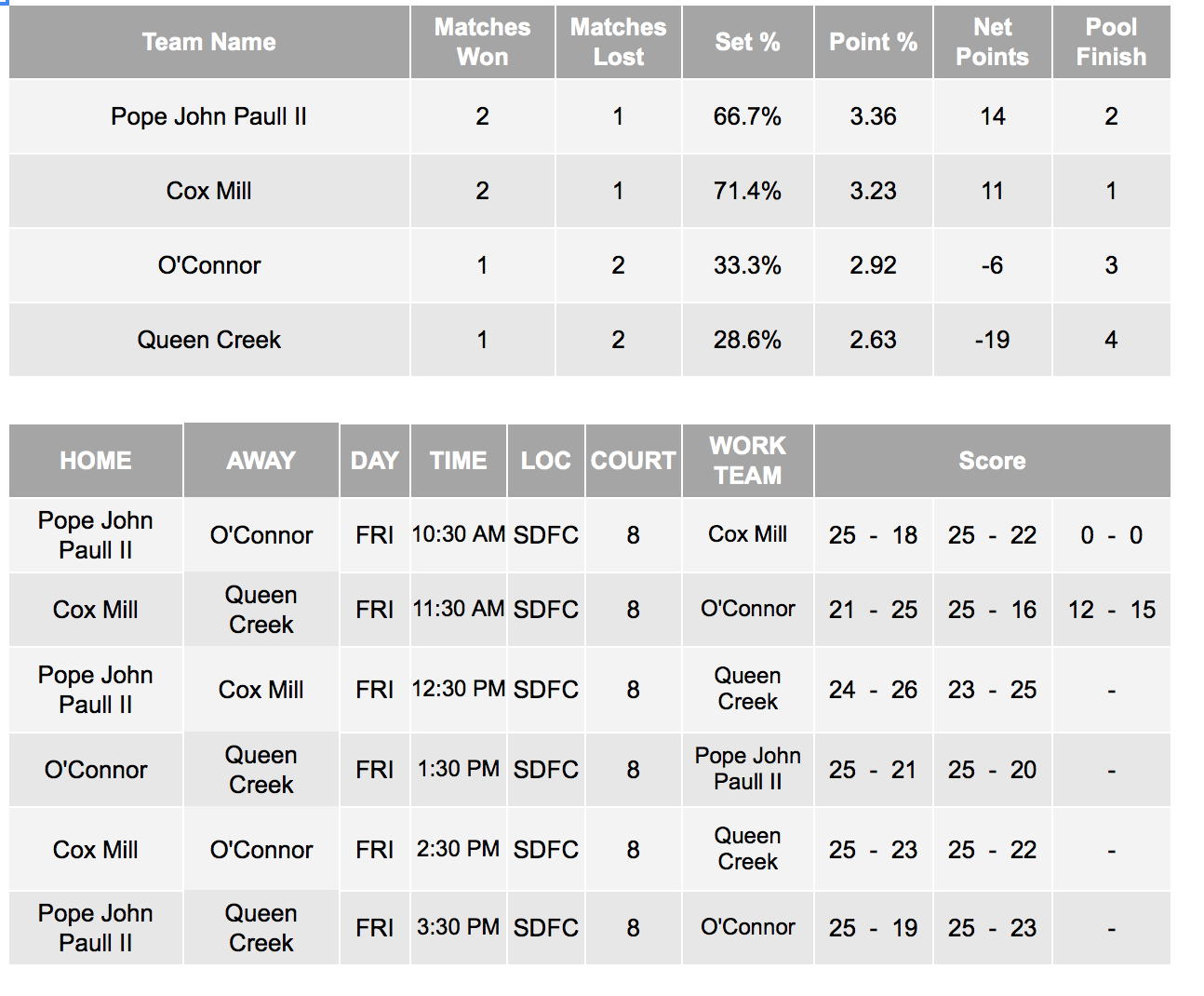
Task: Select the 24 - 26 set score
Action: click(873, 690)
